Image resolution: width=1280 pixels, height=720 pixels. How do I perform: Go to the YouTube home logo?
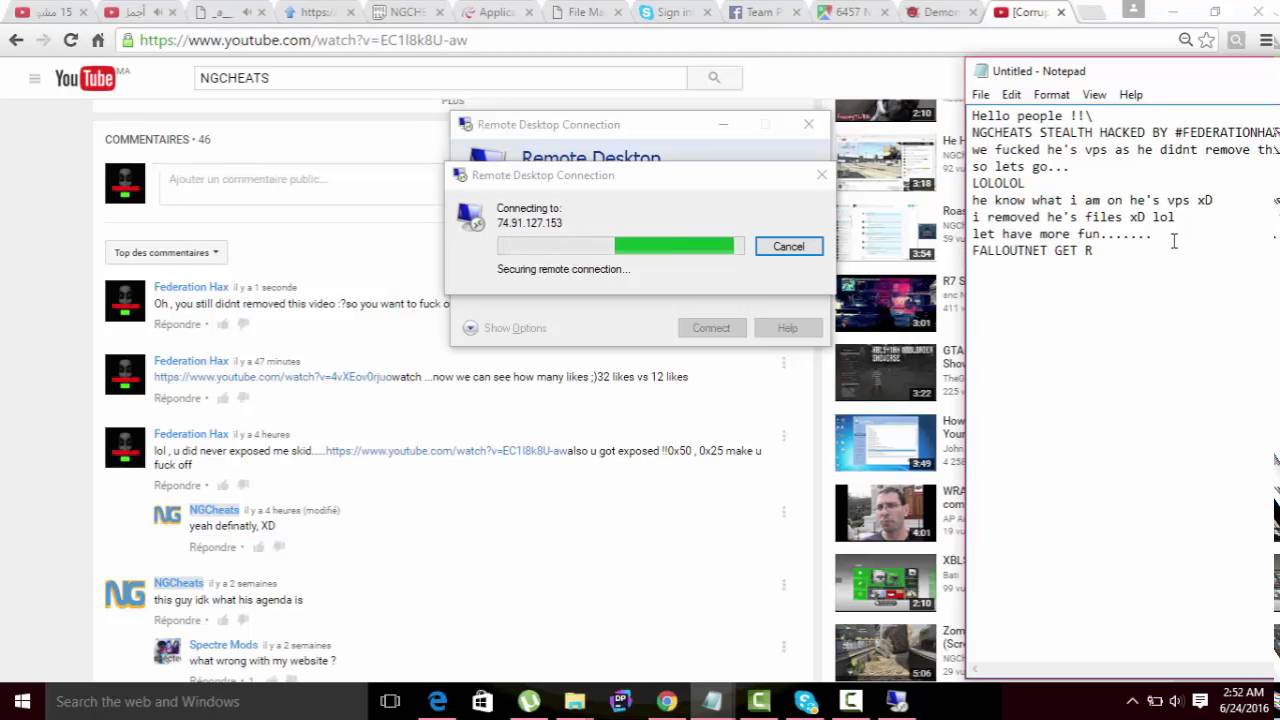[x=85, y=78]
